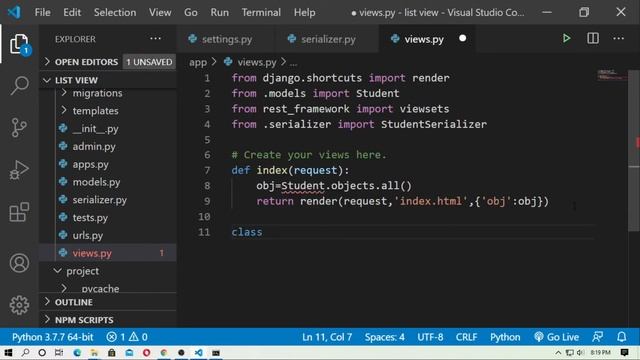Viewport: 640px width, 360px height.
Task: Open Opera browser from taskbar
Action: [146, 353]
